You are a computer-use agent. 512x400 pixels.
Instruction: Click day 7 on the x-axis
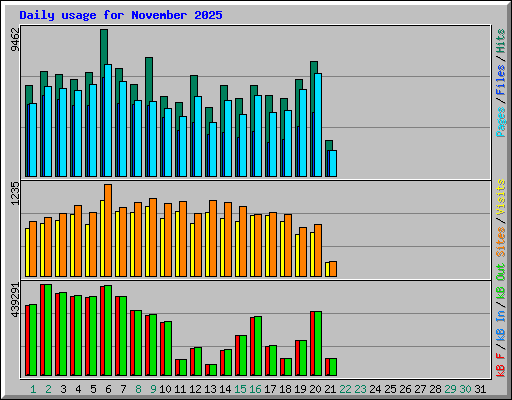pyautogui.click(x=123, y=389)
